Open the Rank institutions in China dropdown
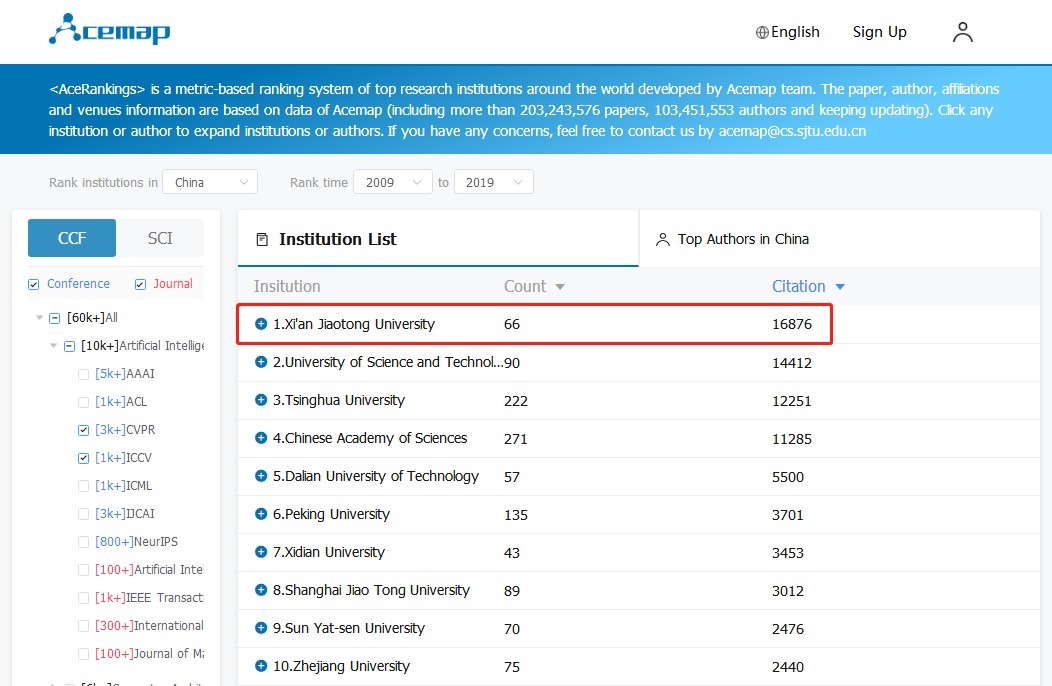The width and height of the screenshot is (1052, 686). (210, 182)
